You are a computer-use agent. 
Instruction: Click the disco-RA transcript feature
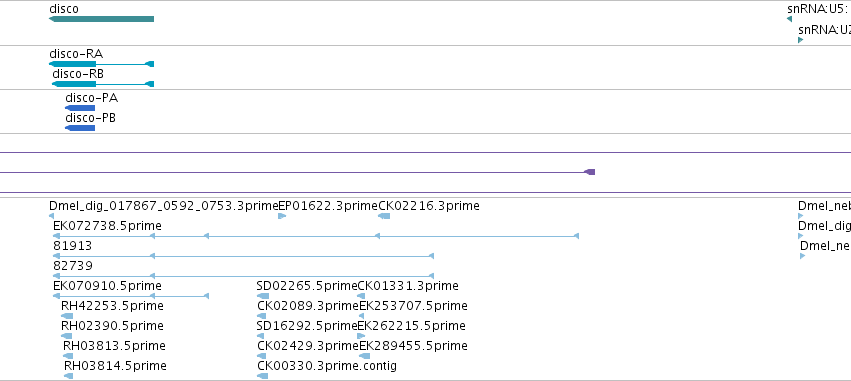click(101, 64)
